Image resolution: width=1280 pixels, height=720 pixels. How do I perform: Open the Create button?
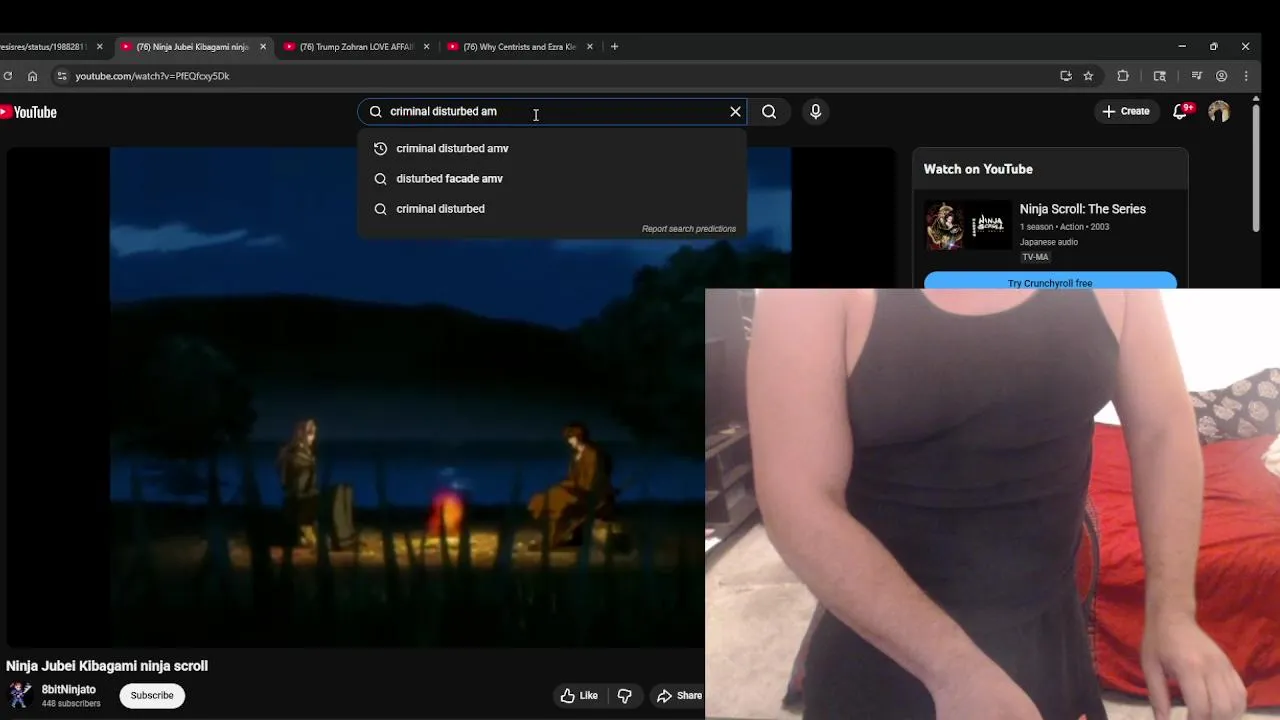pos(1126,111)
